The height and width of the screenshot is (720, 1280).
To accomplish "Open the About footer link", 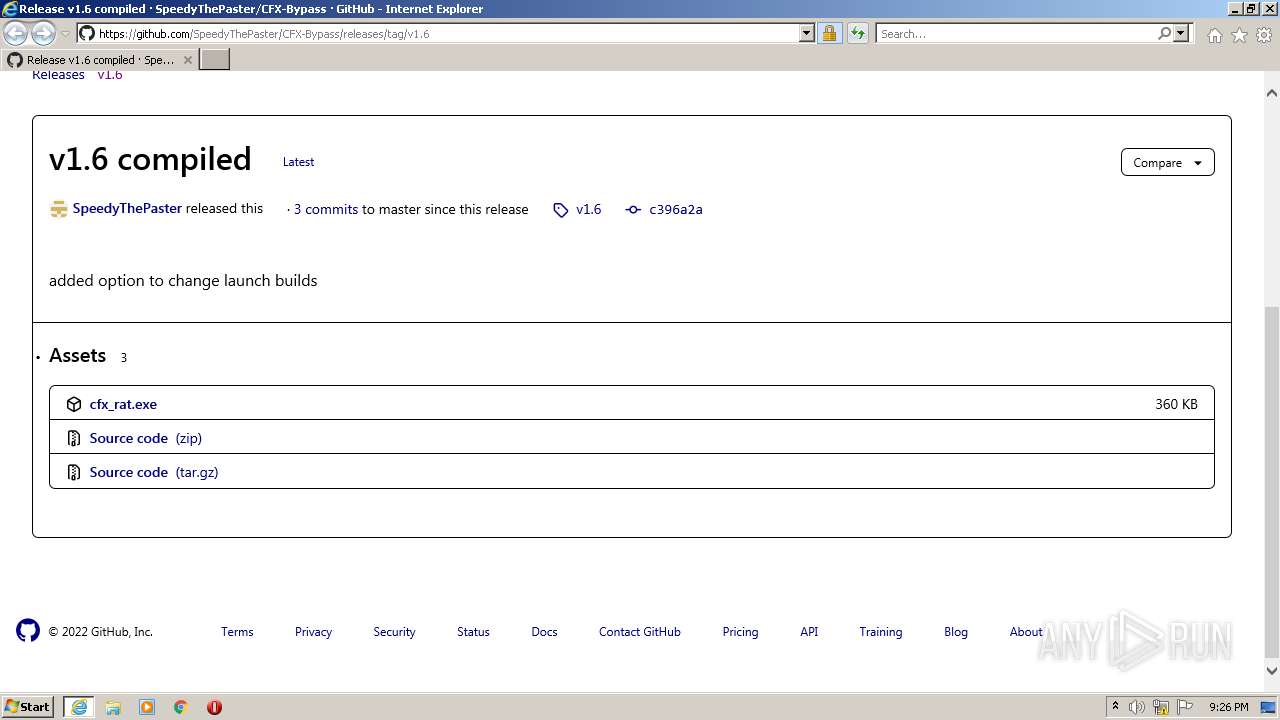I will 1026,632.
